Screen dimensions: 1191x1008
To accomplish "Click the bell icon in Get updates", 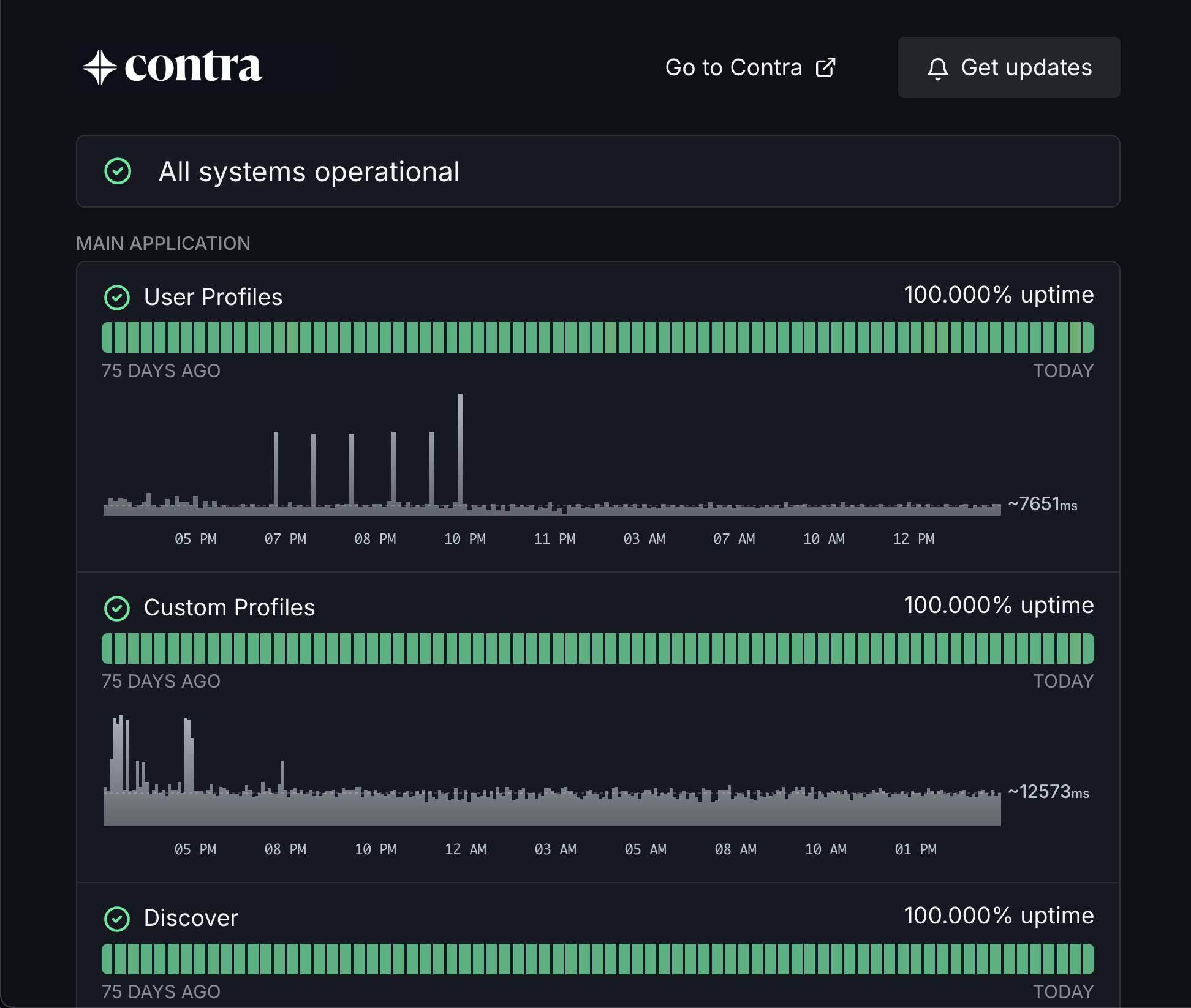I will (x=937, y=68).
